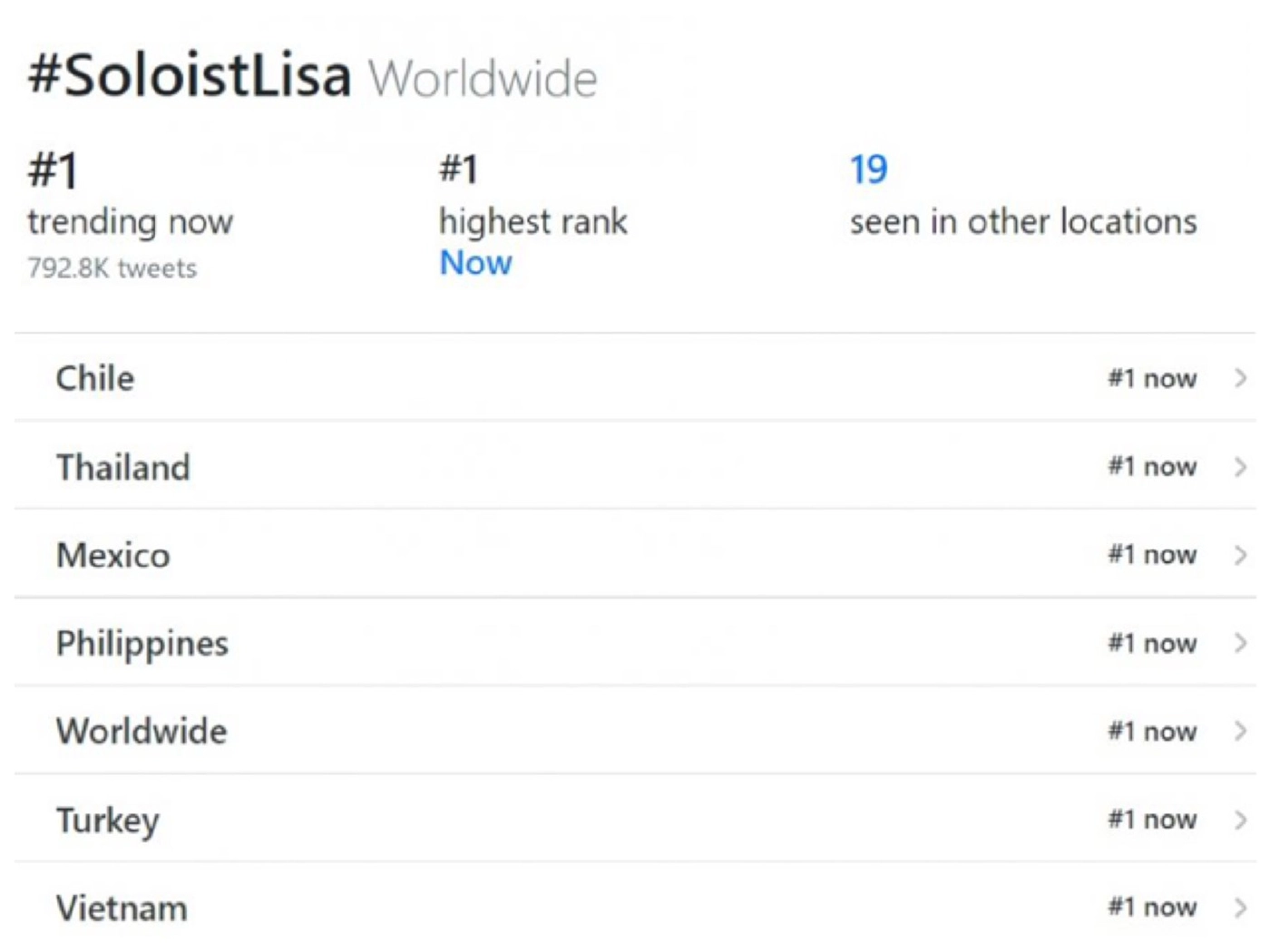Select the Philippines location name

coord(142,643)
